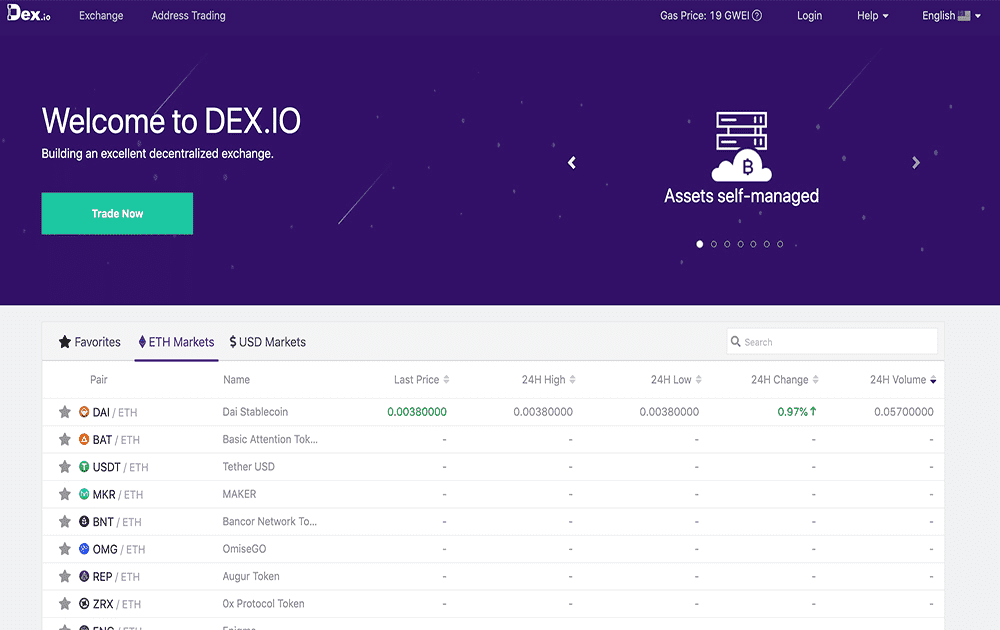Sort the table by Last Price
1000x630 pixels.
(420, 379)
